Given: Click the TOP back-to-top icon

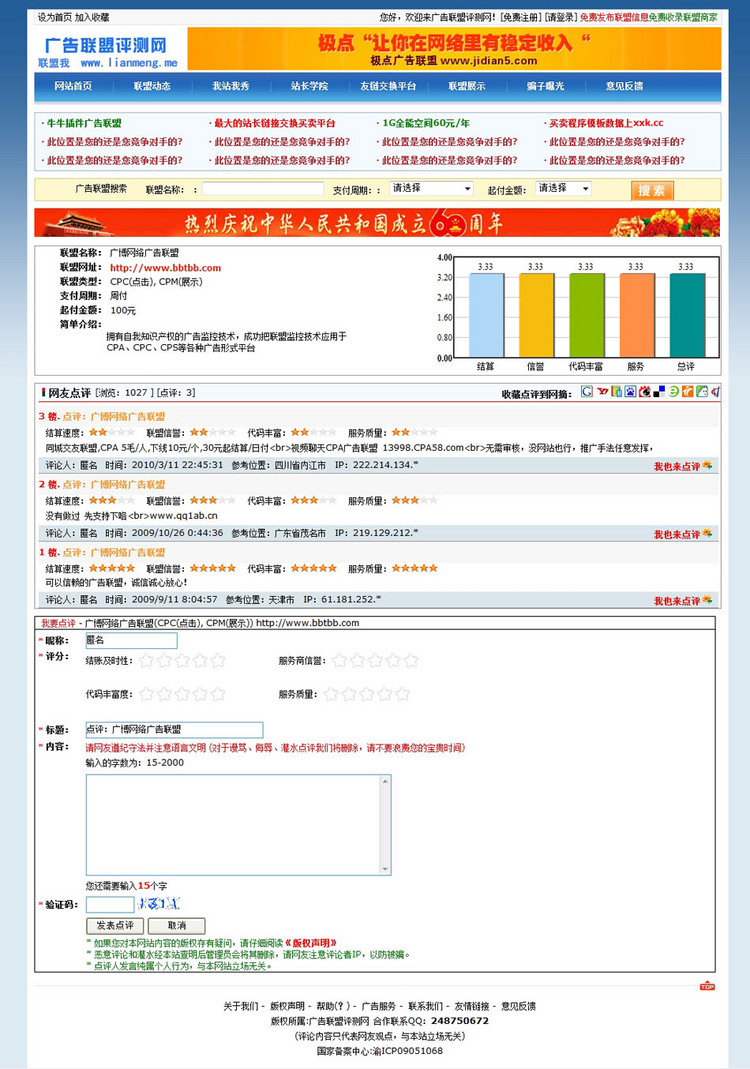Looking at the screenshot, I should click(707, 986).
